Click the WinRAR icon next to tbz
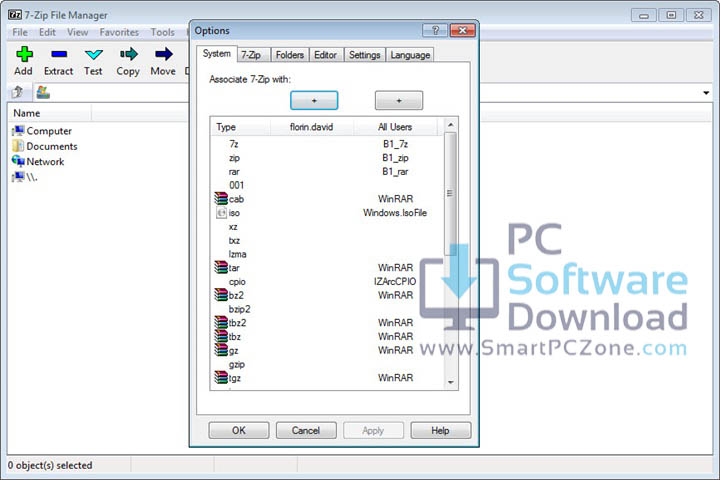 tap(221, 336)
